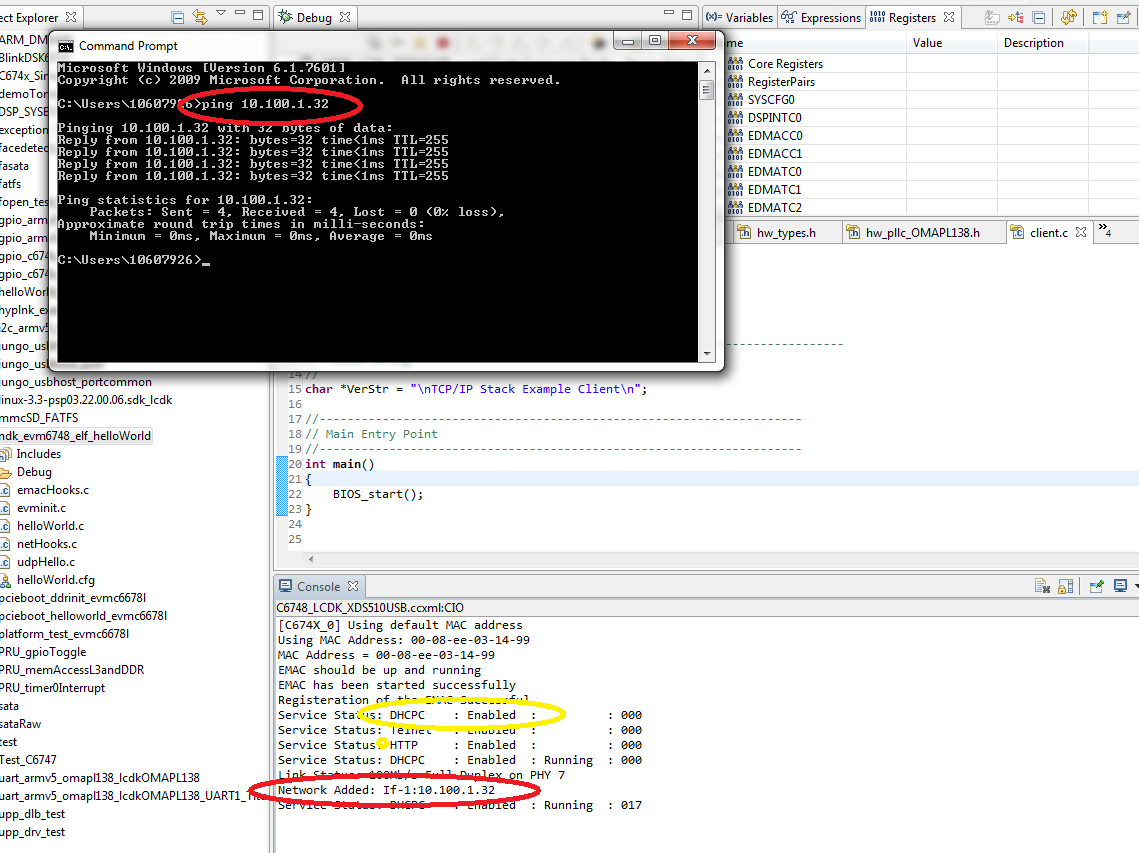Open netHooks.c in Project Explorer

(x=46, y=544)
